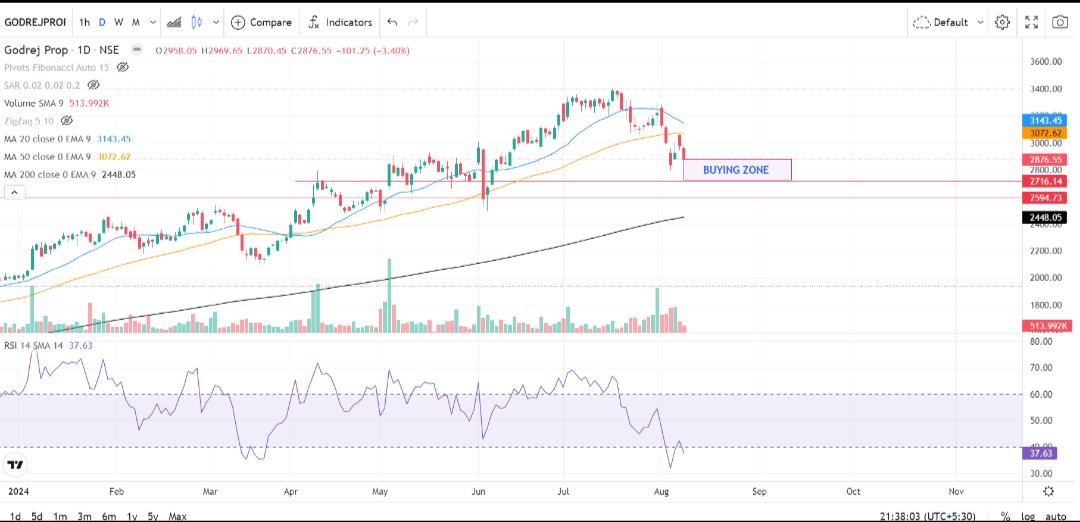
Task: Click the 2876.55 red price label
Action: click(1044, 159)
